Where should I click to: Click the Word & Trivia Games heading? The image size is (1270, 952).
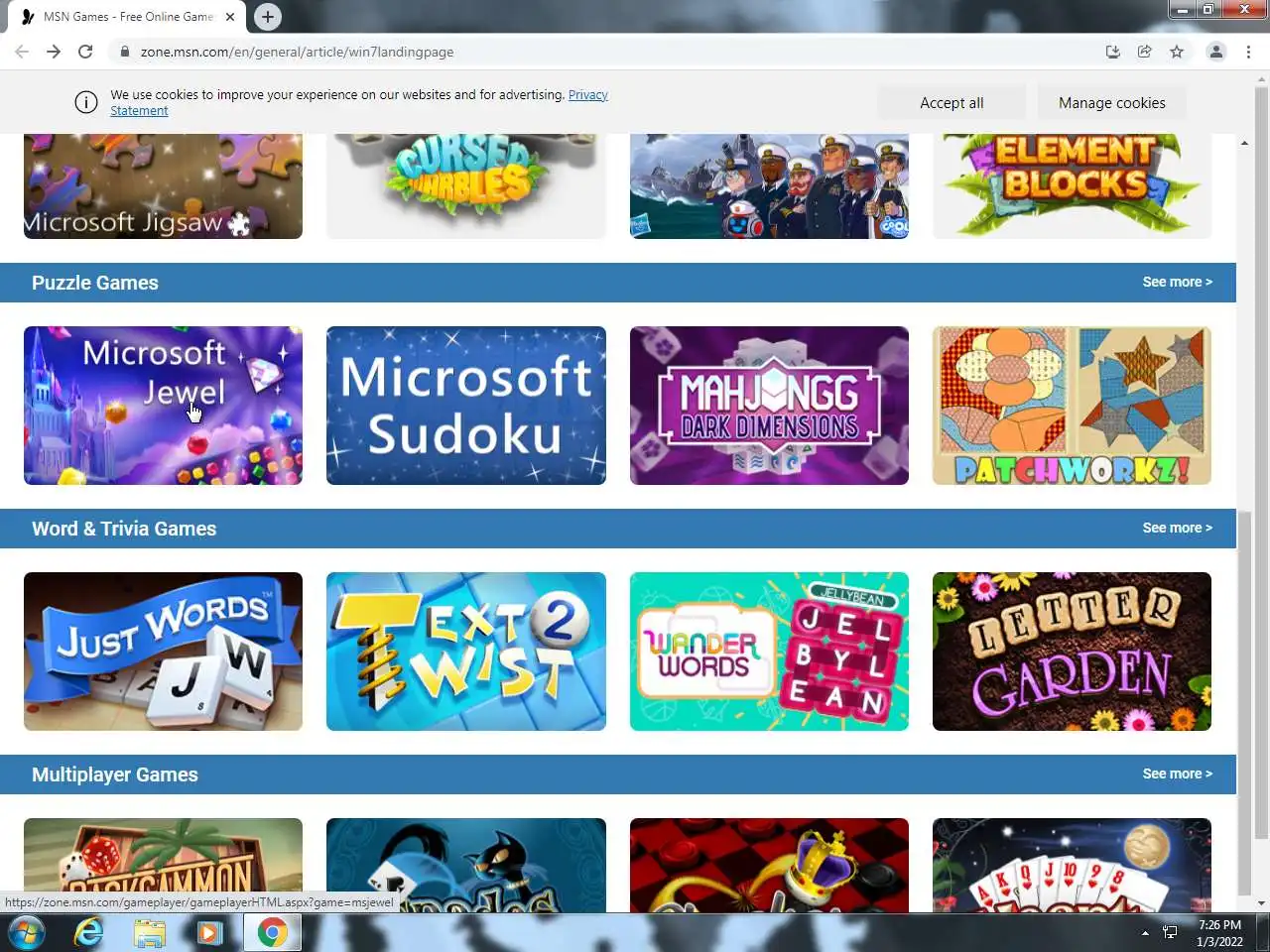point(124,529)
